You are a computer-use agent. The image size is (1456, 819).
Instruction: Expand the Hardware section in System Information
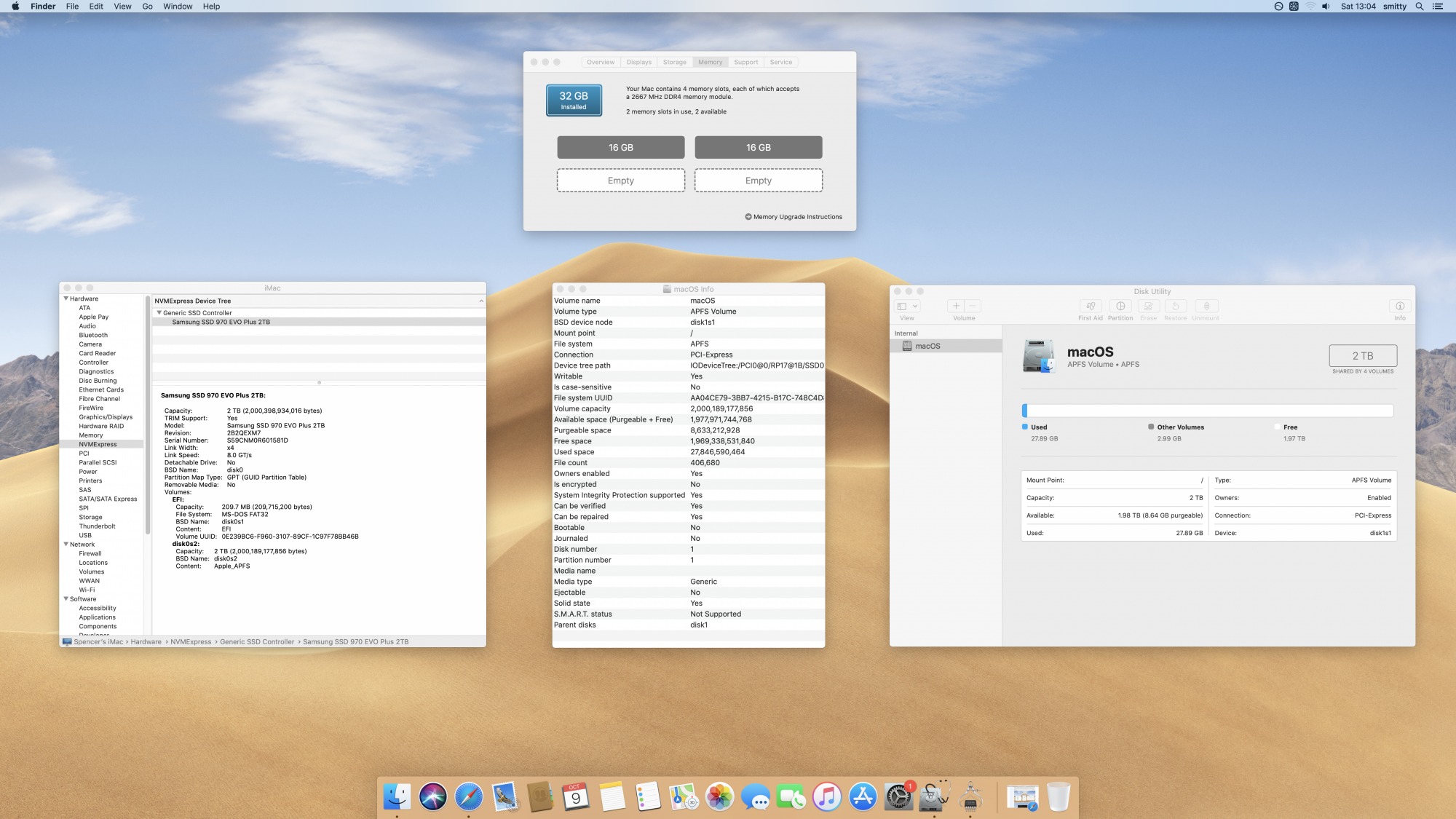67,298
